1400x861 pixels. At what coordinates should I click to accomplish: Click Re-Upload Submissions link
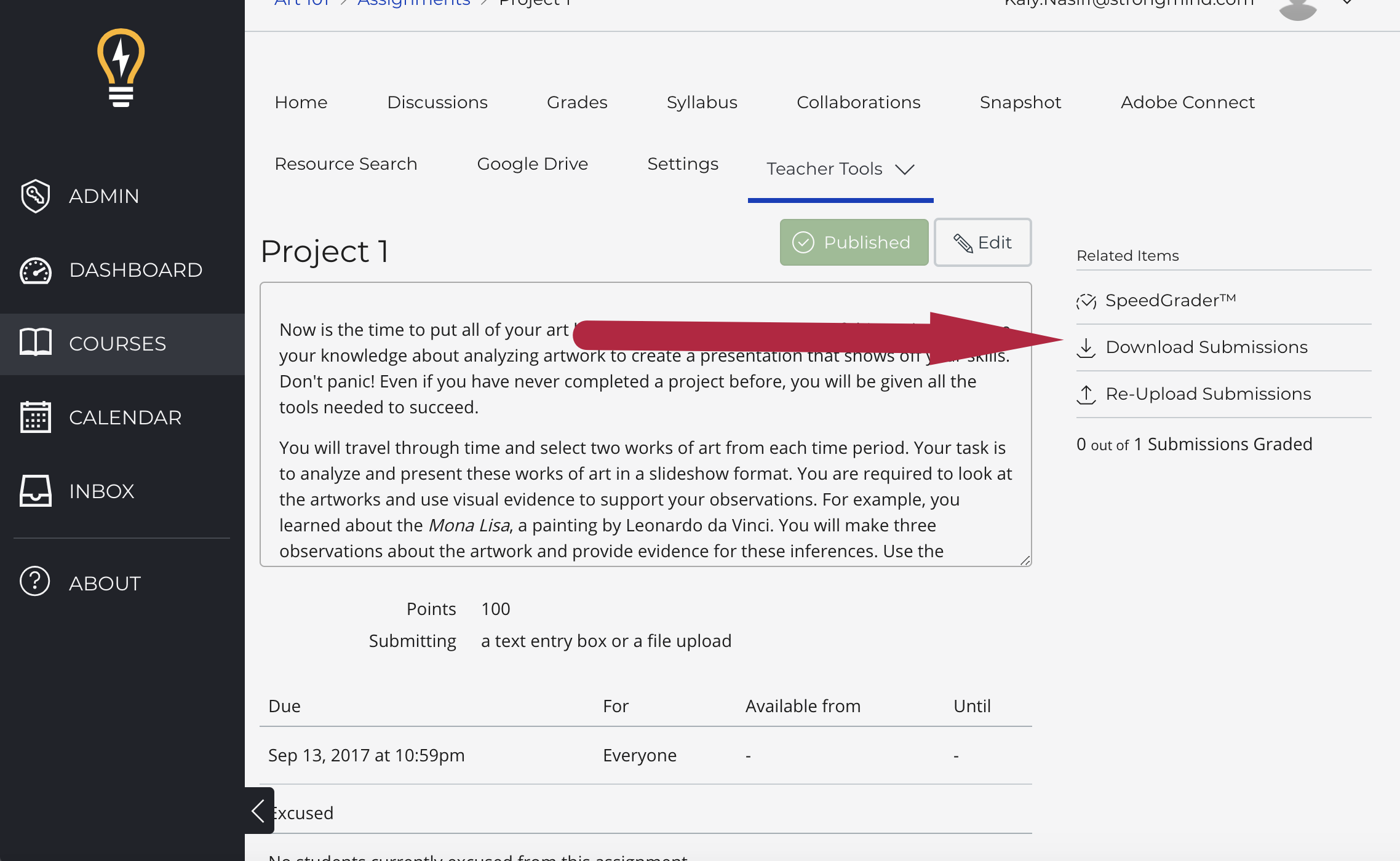coord(1208,394)
